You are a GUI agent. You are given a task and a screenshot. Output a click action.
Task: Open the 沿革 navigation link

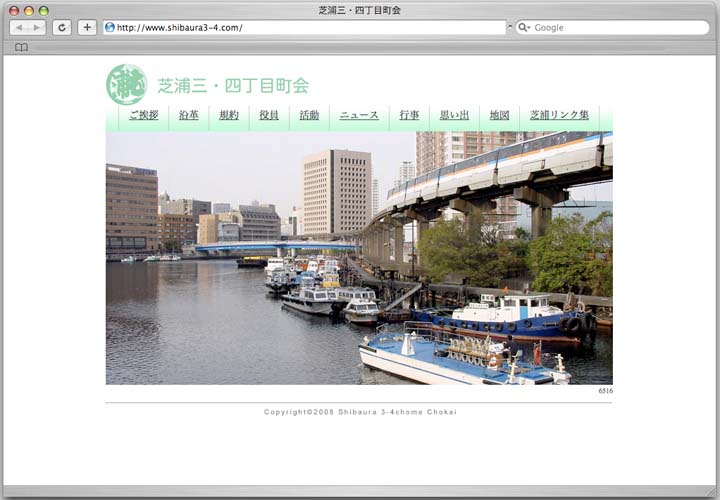pos(189,115)
